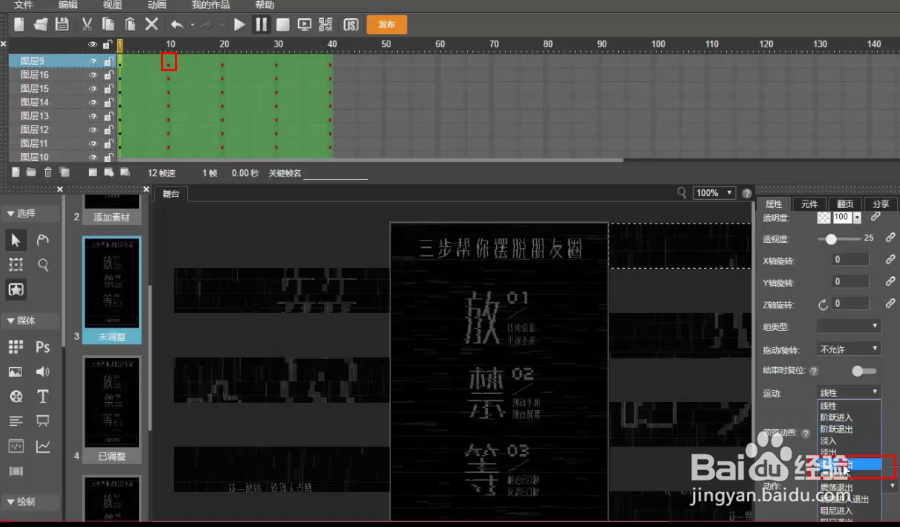900x527 pixels.
Task: Collapse the 选择 tool section
Action: [x=11, y=214]
